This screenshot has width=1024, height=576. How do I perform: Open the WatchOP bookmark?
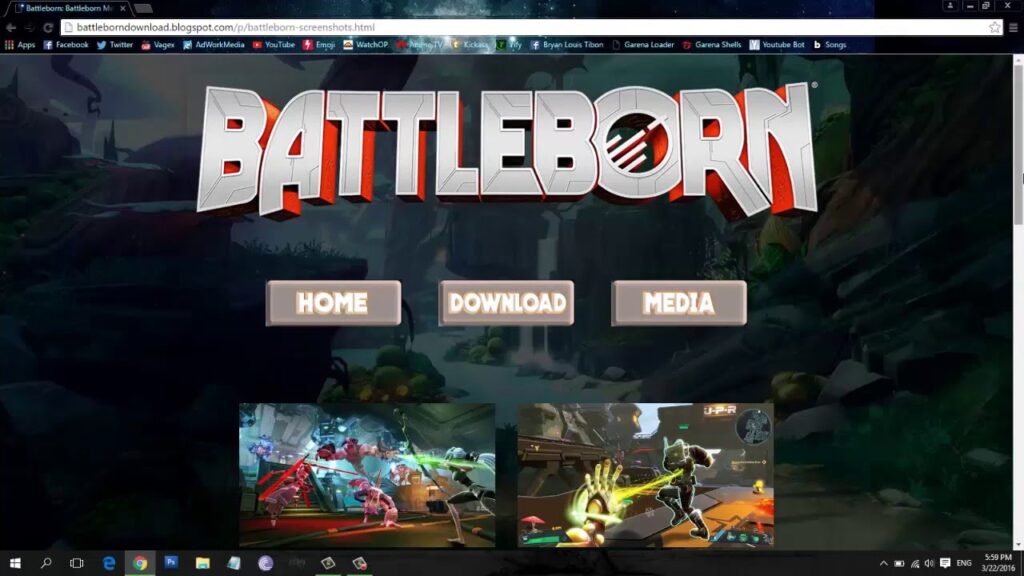[366, 45]
